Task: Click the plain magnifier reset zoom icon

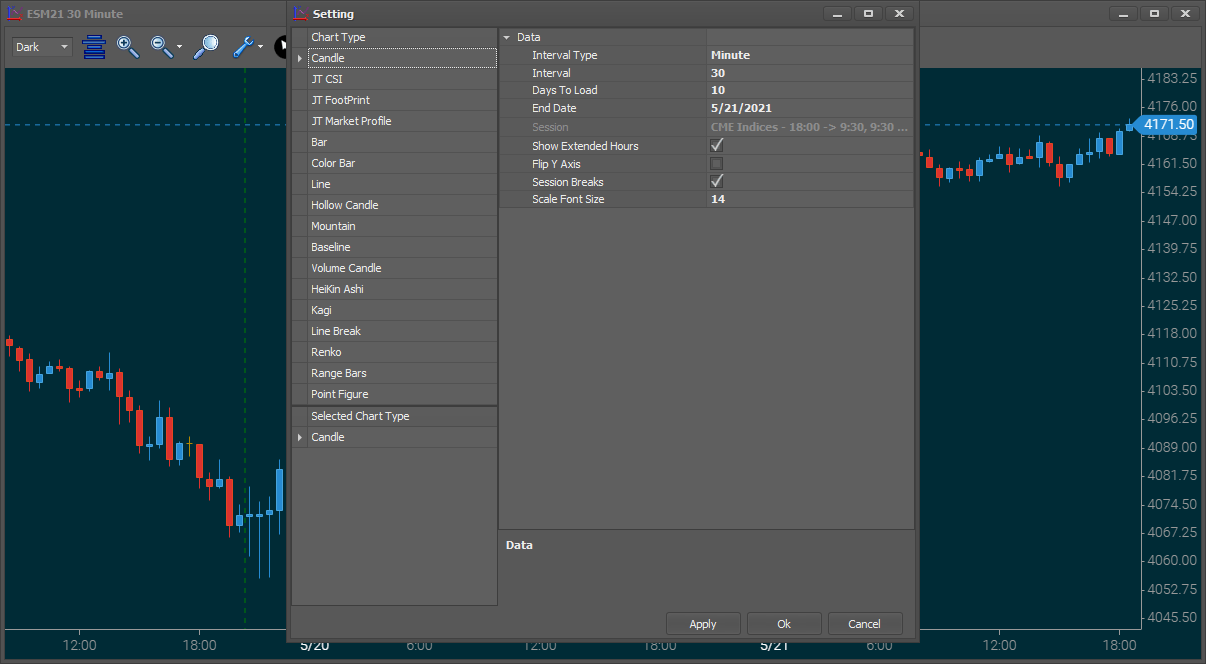Action: point(206,47)
